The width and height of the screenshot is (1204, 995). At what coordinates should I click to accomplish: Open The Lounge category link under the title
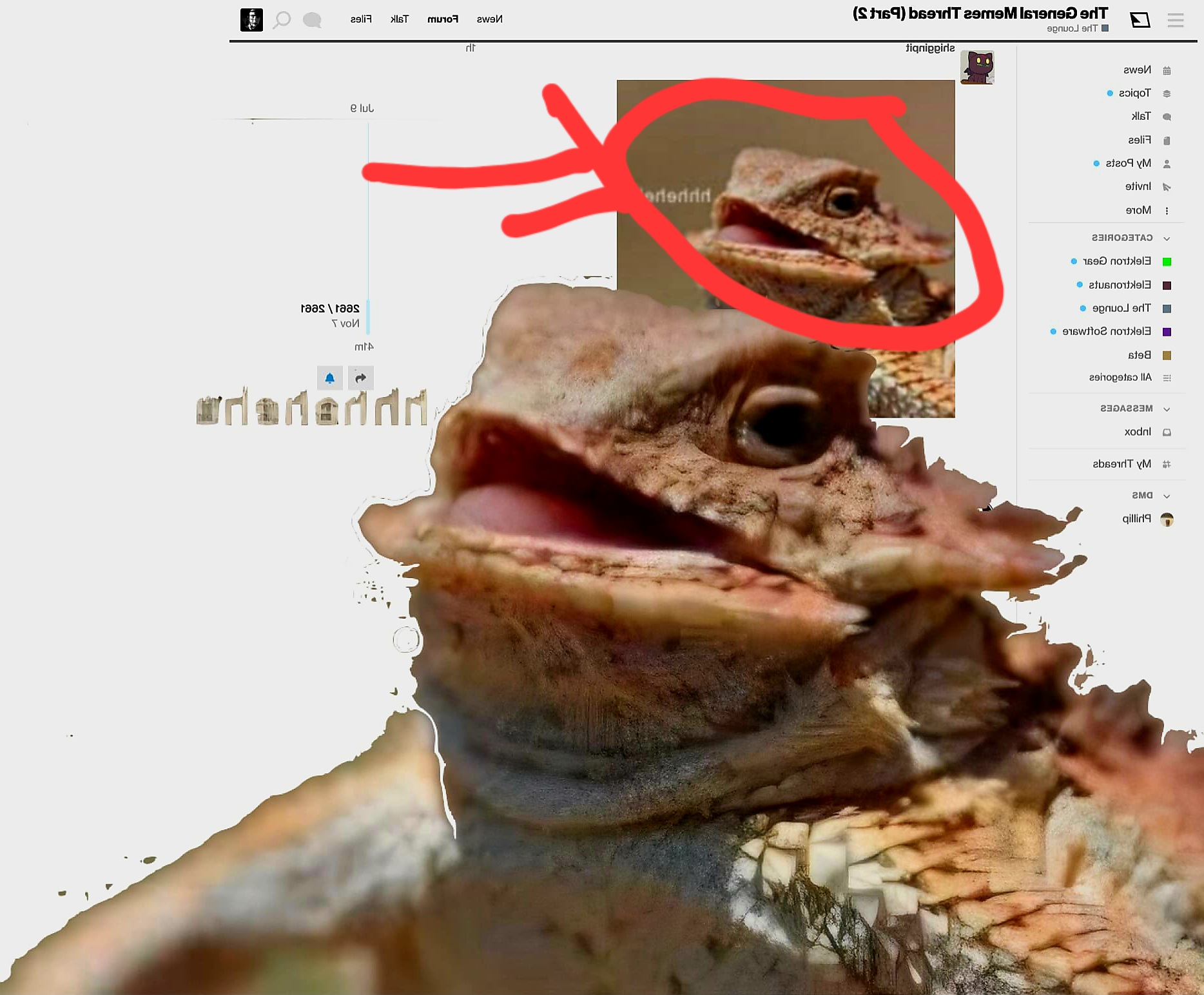[1072, 28]
